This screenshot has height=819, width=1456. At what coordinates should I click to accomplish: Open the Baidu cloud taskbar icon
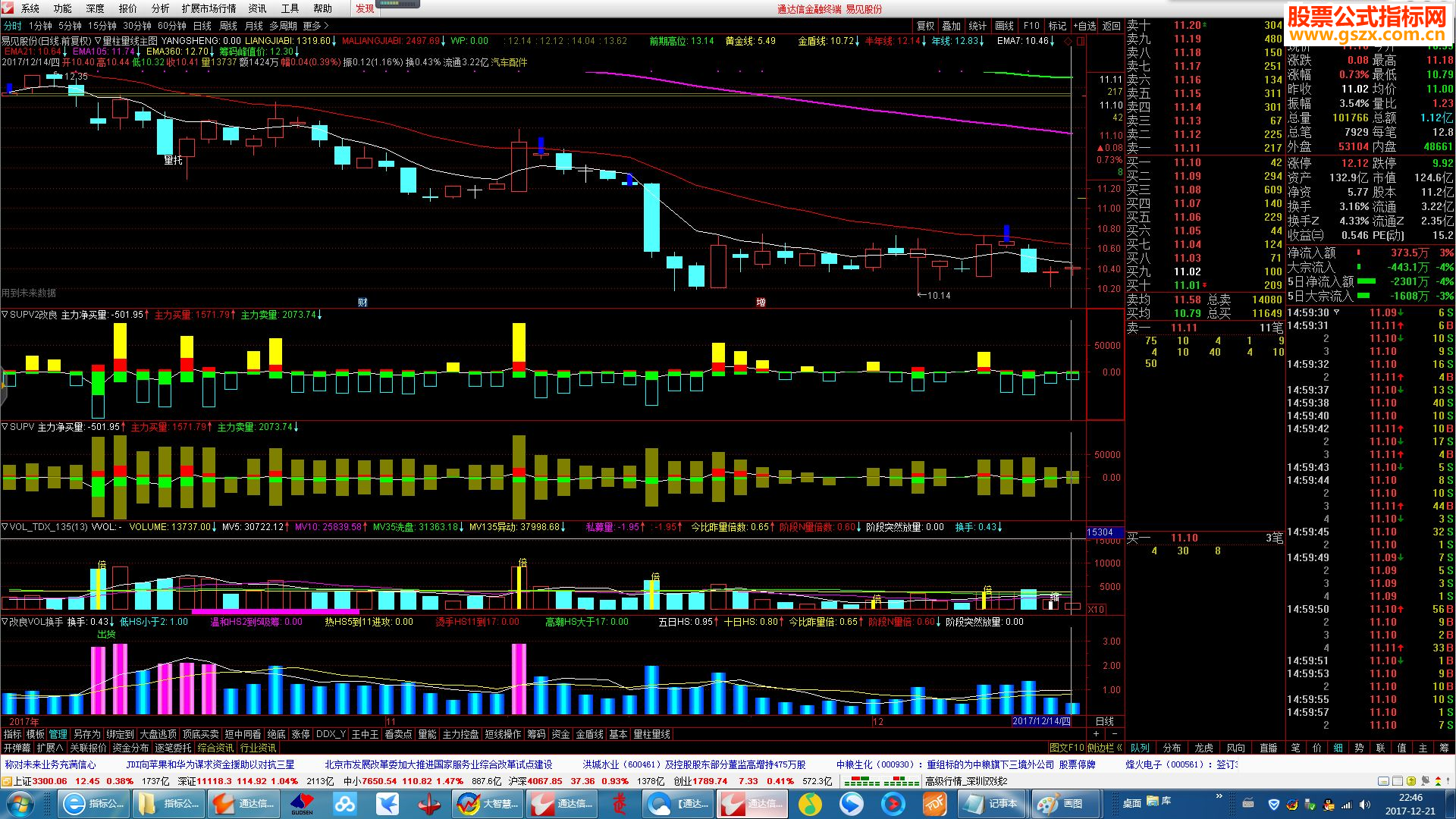(345, 804)
